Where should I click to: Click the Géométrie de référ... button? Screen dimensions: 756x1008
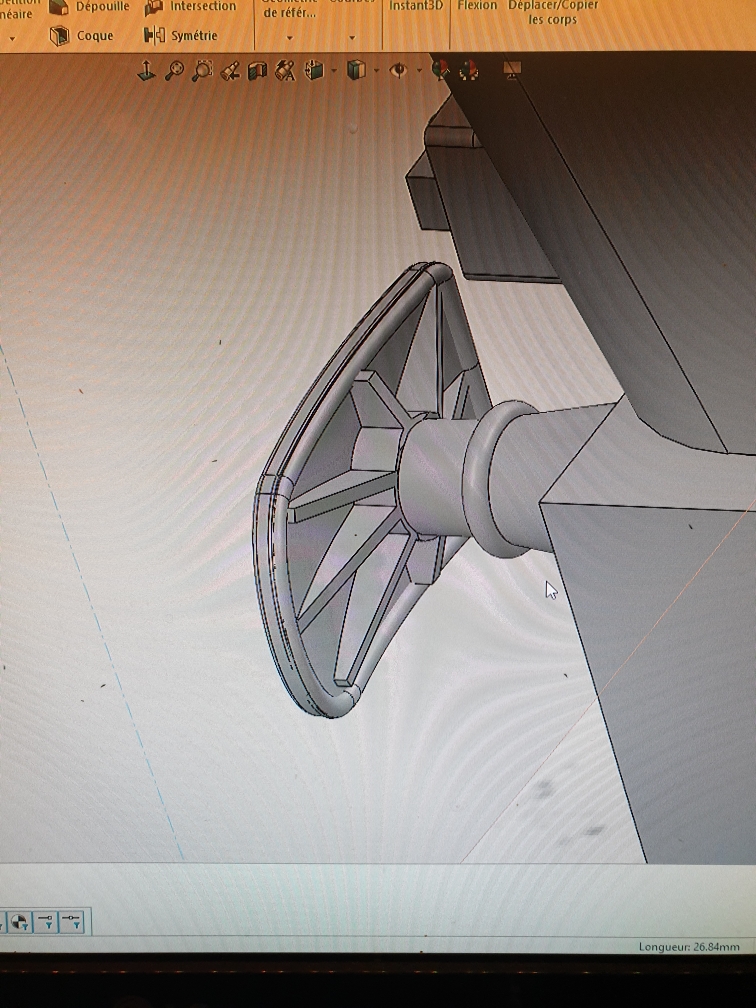pos(289,9)
